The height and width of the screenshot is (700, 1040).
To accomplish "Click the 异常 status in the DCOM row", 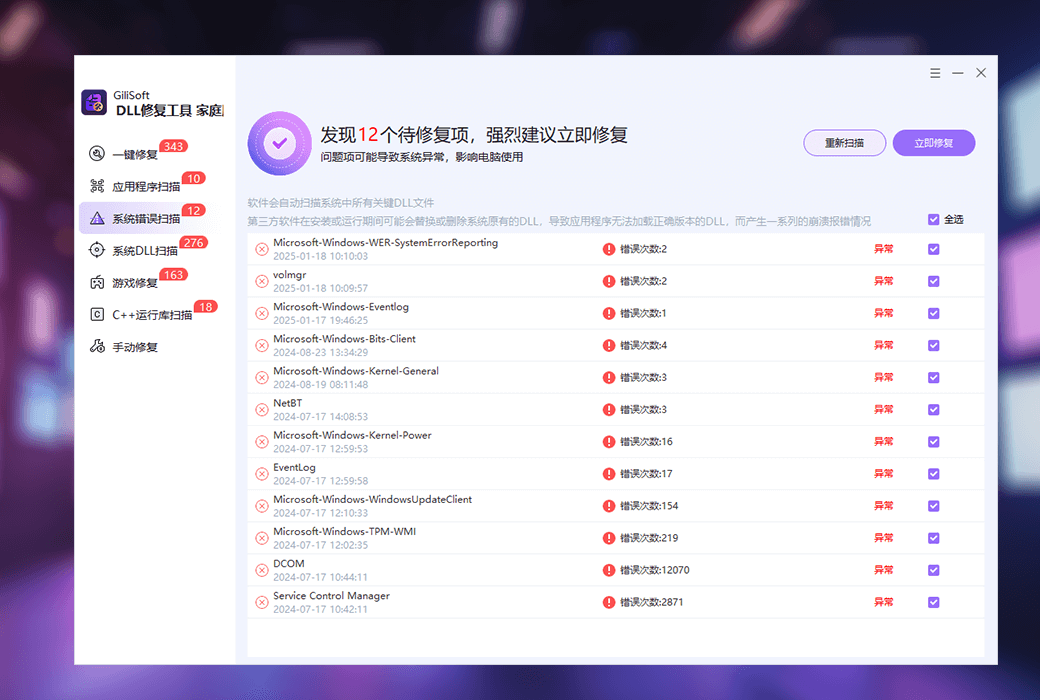I will [883, 570].
